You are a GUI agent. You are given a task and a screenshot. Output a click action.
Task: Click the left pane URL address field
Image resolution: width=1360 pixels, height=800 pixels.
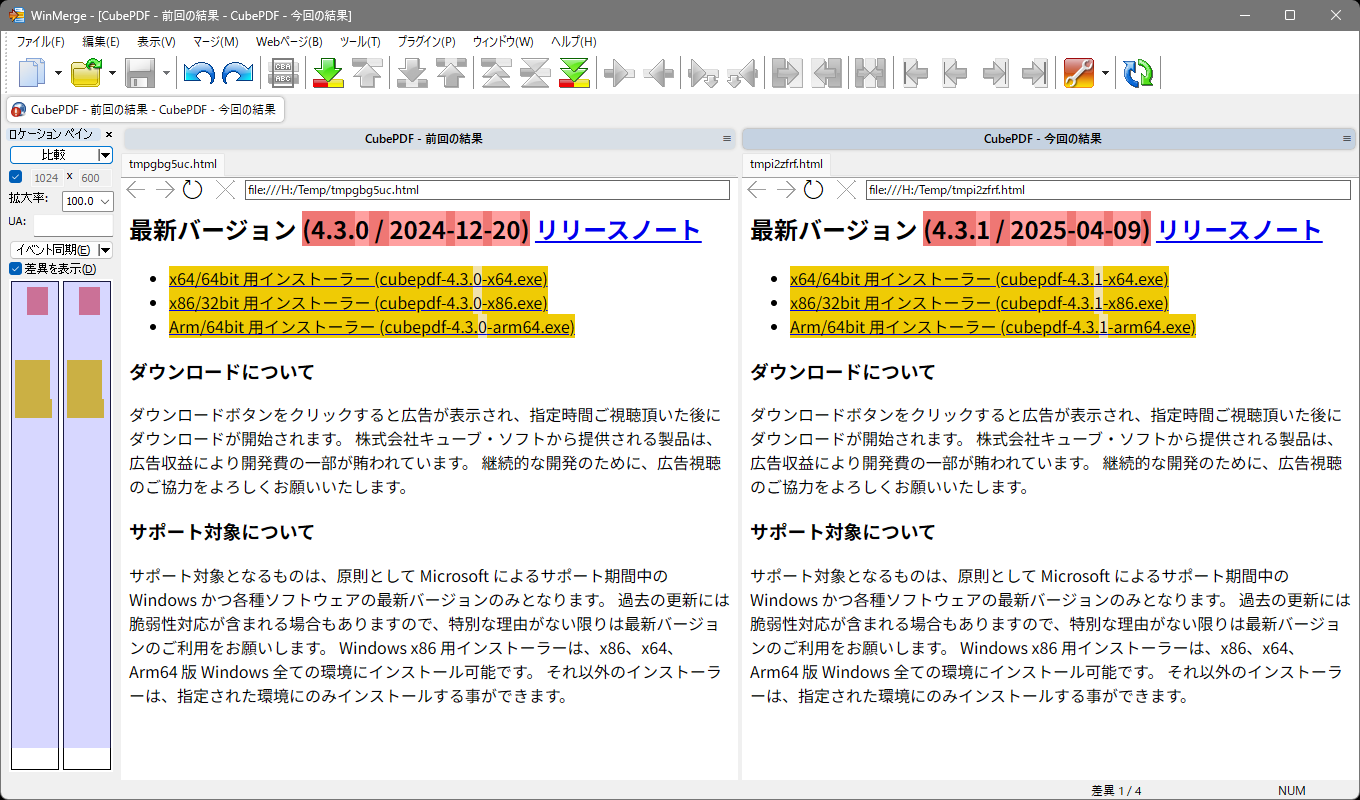coord(487,190)
